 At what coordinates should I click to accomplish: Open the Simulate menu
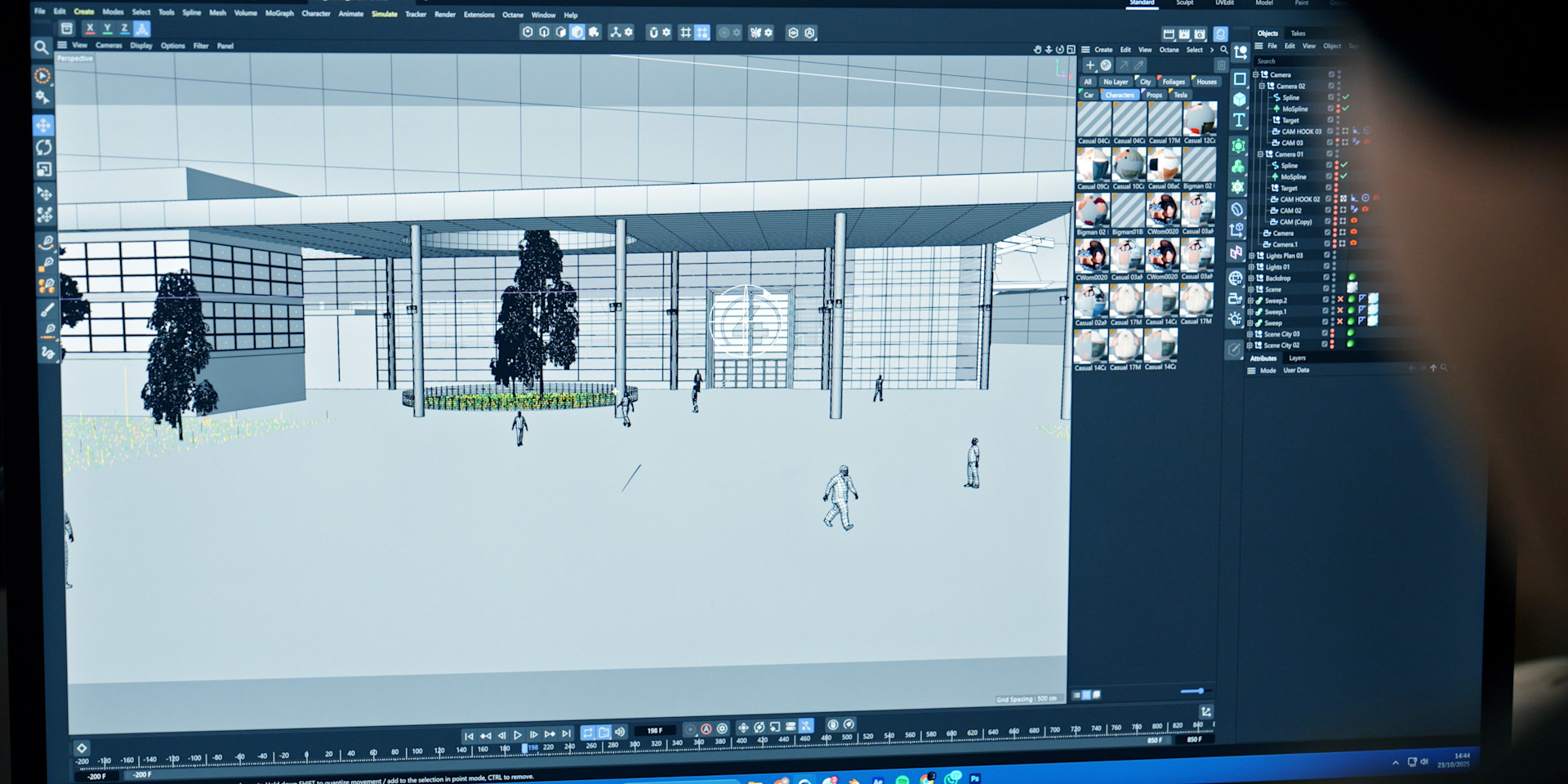click(x=385, y=14)
